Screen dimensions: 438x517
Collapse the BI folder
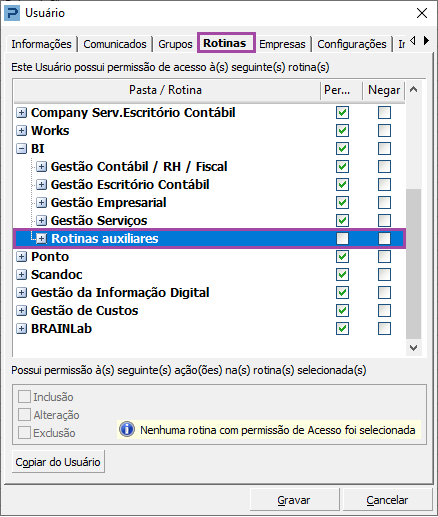click(x=21, y=149)
